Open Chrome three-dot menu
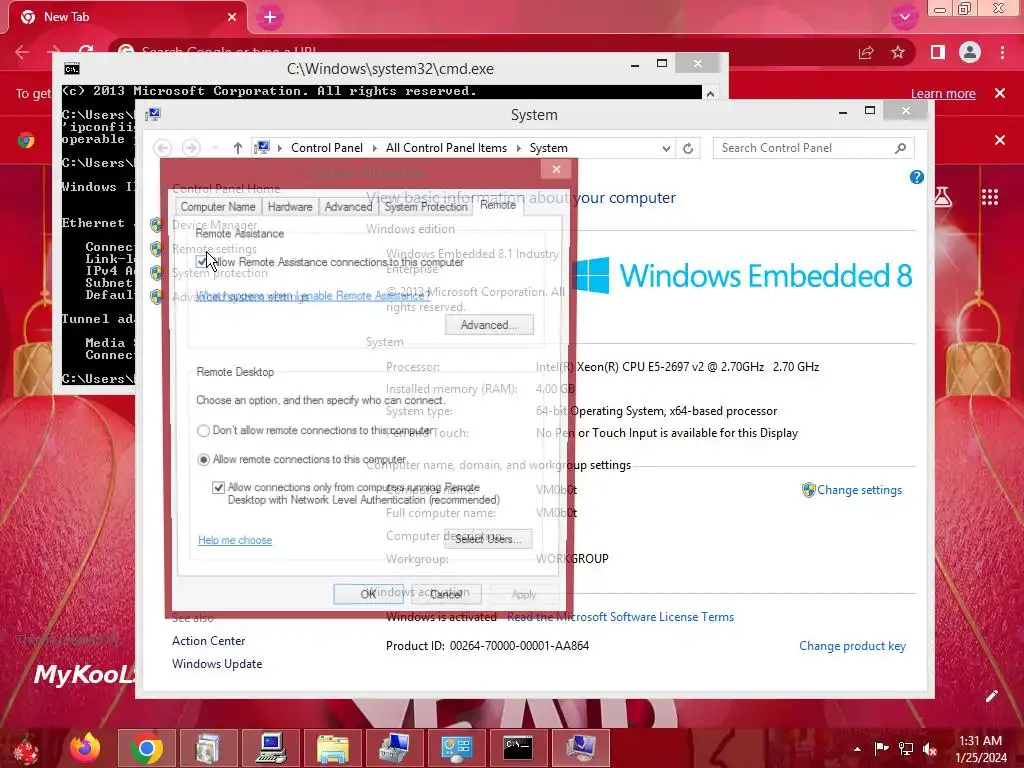 pos(1002,52)
